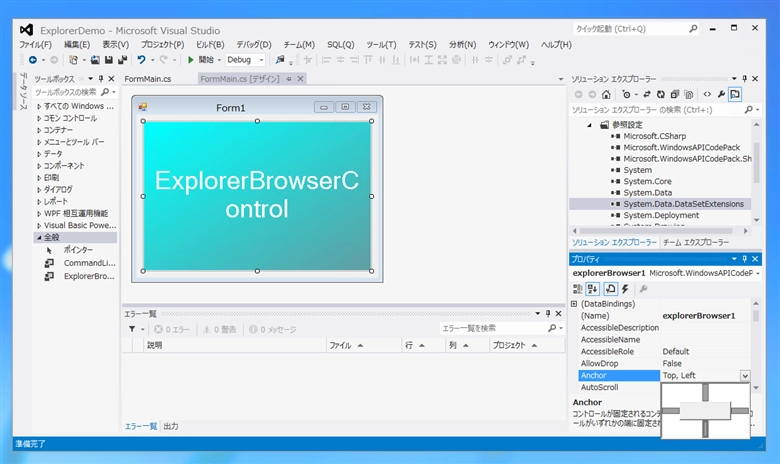
Task: Click Sync with Active Document icon
Action: point(647,94)
